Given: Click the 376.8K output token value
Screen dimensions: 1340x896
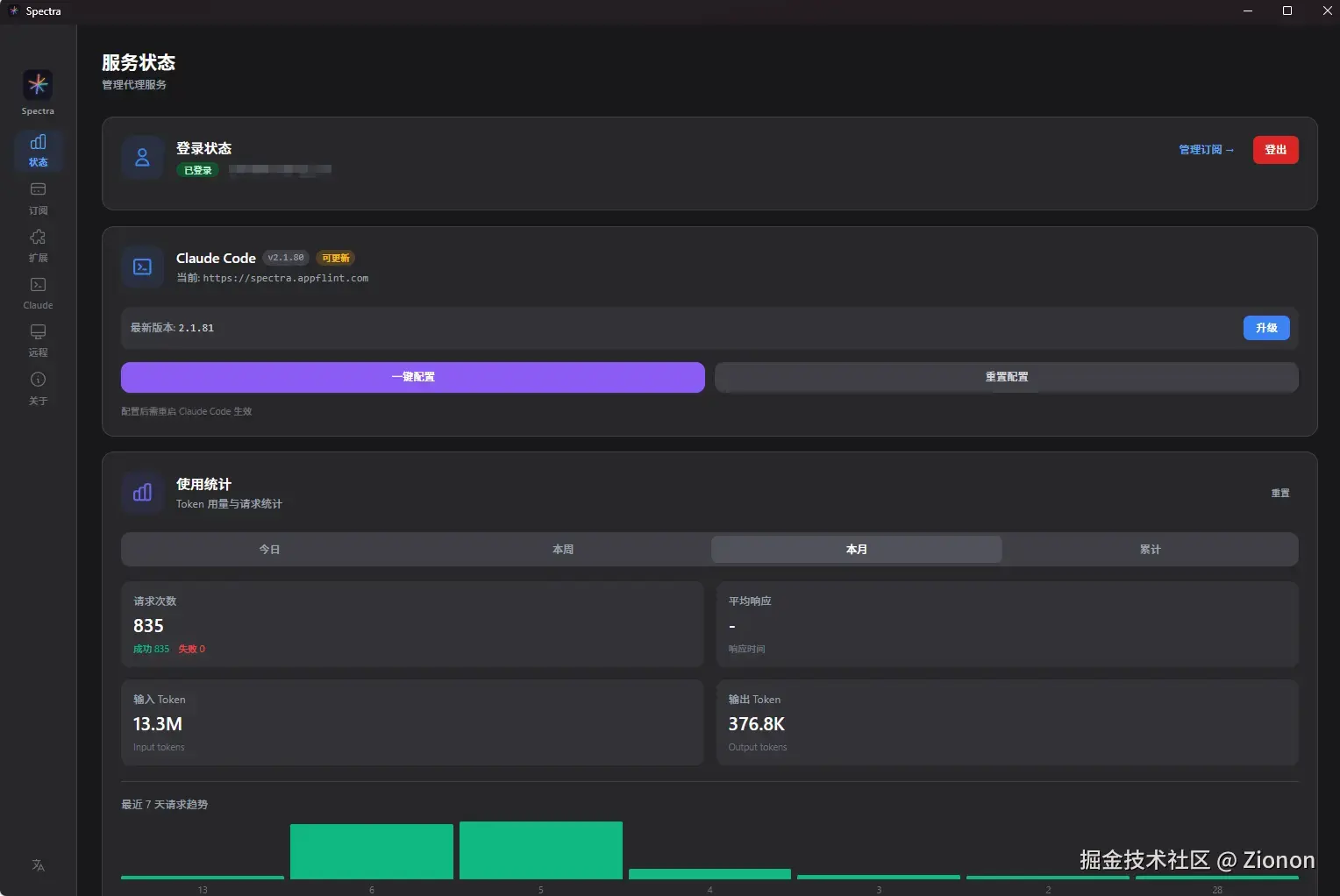Looking at the screenshot, I should click(x=756, y=724).
